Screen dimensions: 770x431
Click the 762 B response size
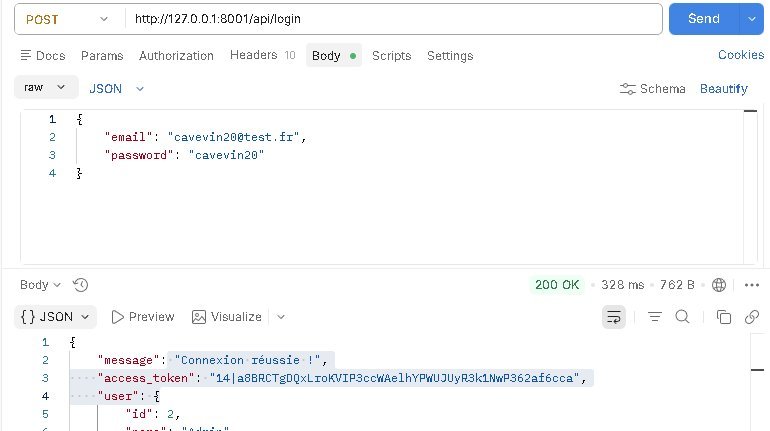point(677,285)
